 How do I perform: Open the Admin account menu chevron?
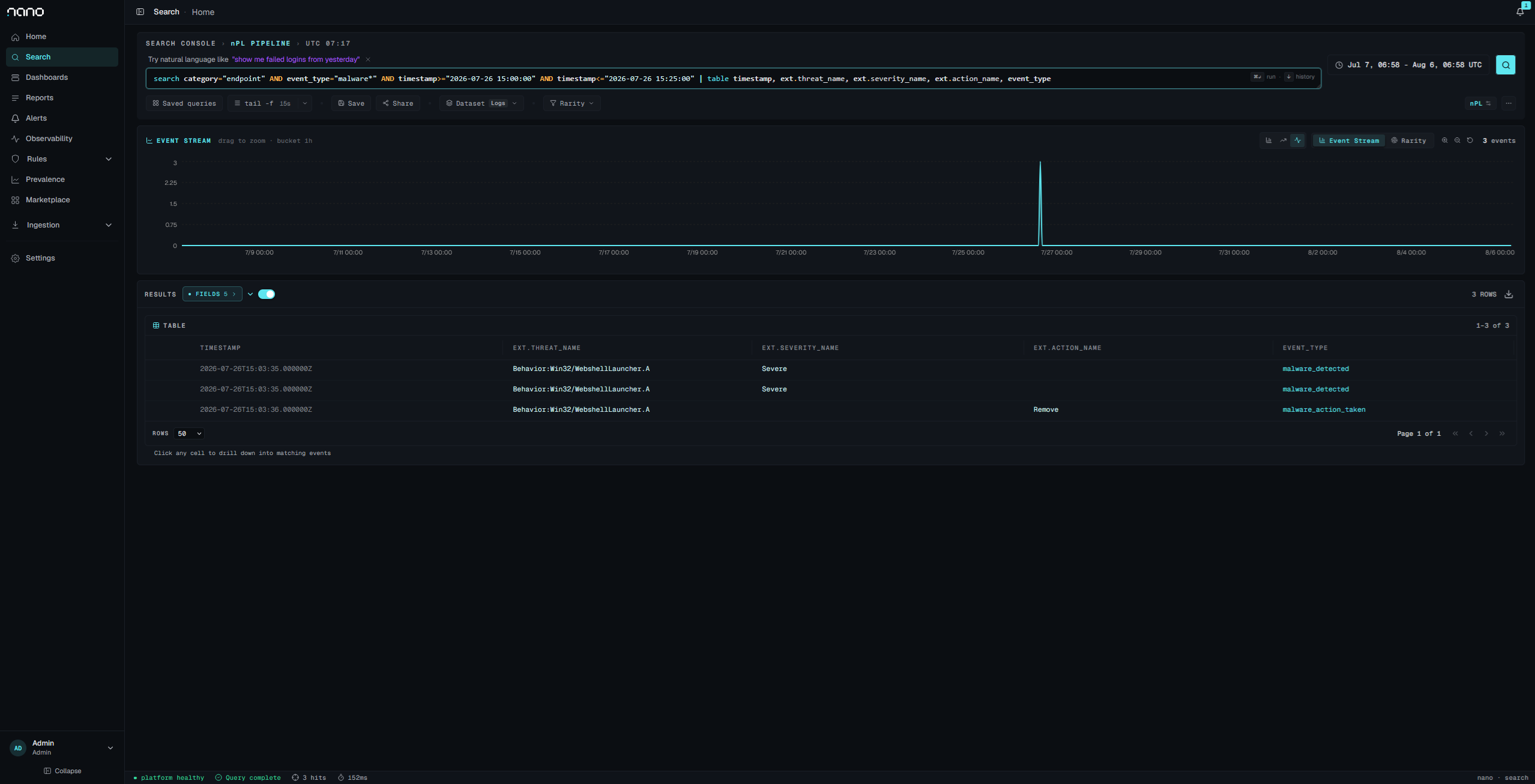click(x=110, y=748)
